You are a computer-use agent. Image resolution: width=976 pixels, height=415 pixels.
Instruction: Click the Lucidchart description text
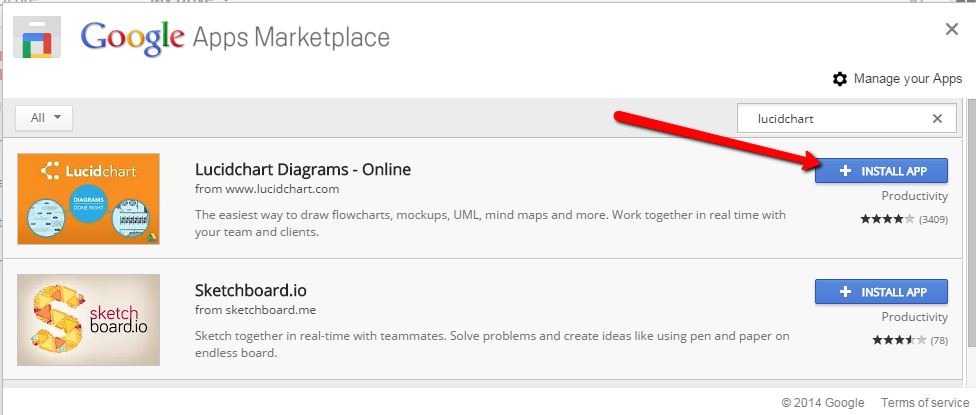[490, 223]
